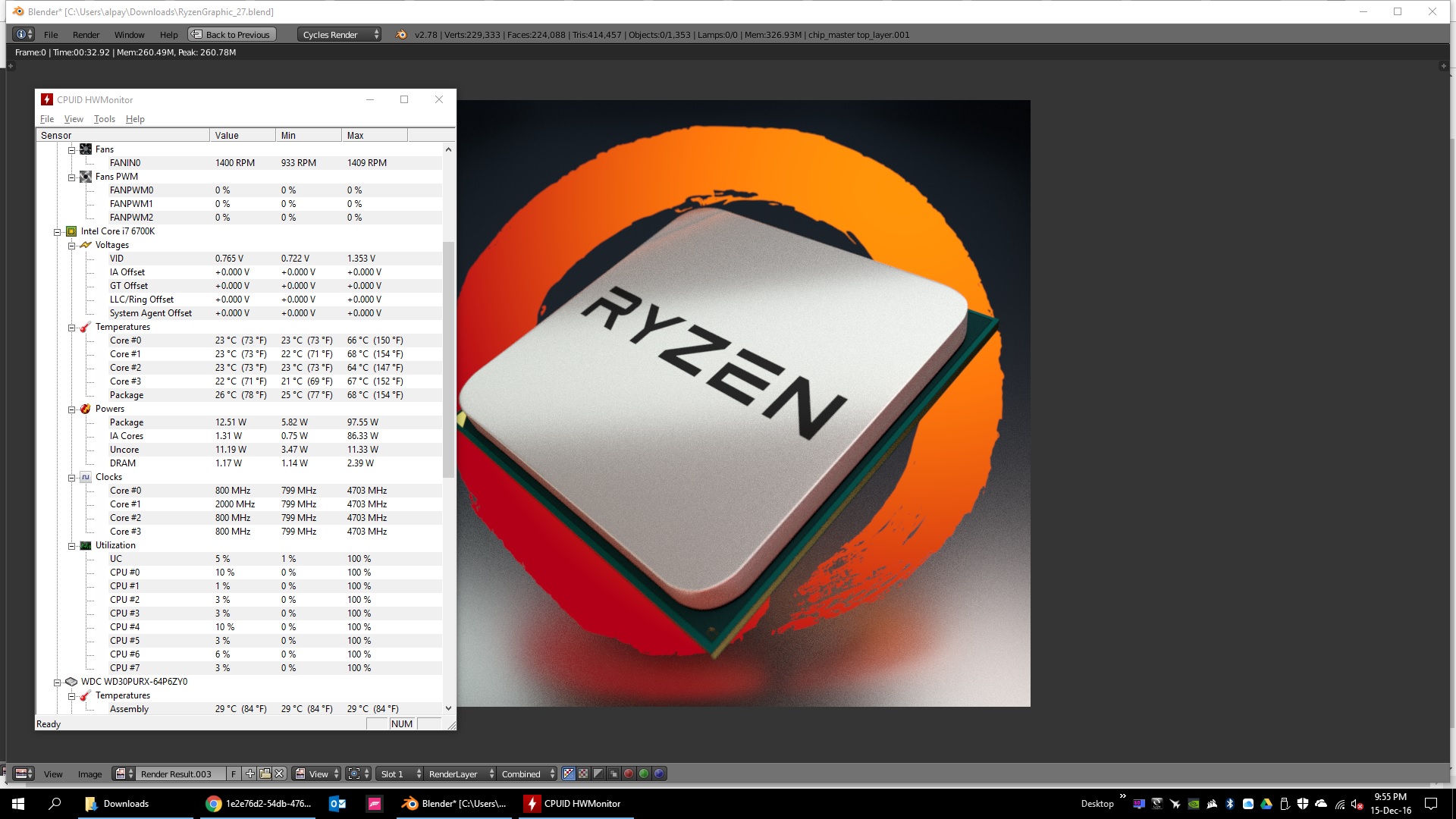Select Alpha channel display icon
Viewport: 1456px width, 819px height.
point(598,773)
